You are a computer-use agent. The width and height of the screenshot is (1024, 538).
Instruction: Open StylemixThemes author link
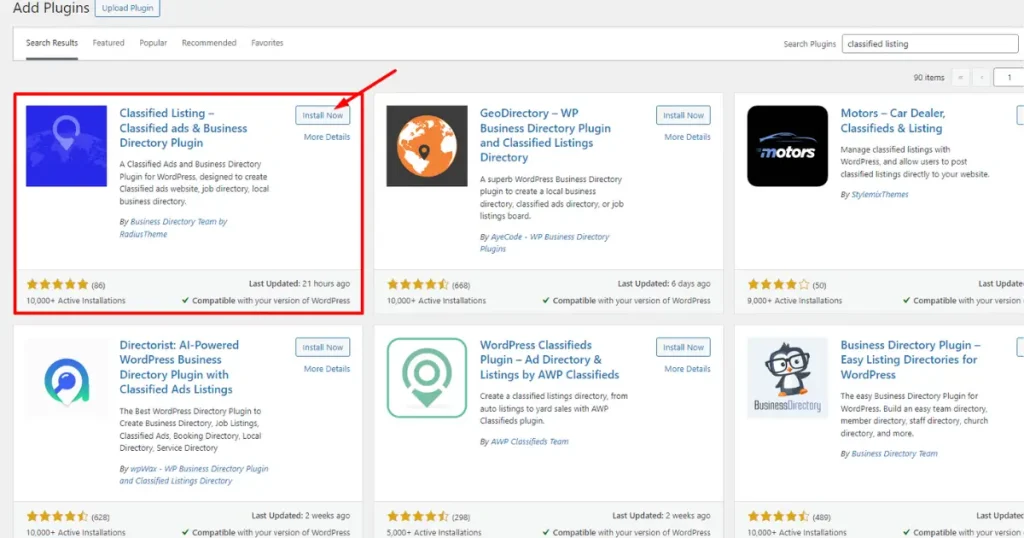880,195
